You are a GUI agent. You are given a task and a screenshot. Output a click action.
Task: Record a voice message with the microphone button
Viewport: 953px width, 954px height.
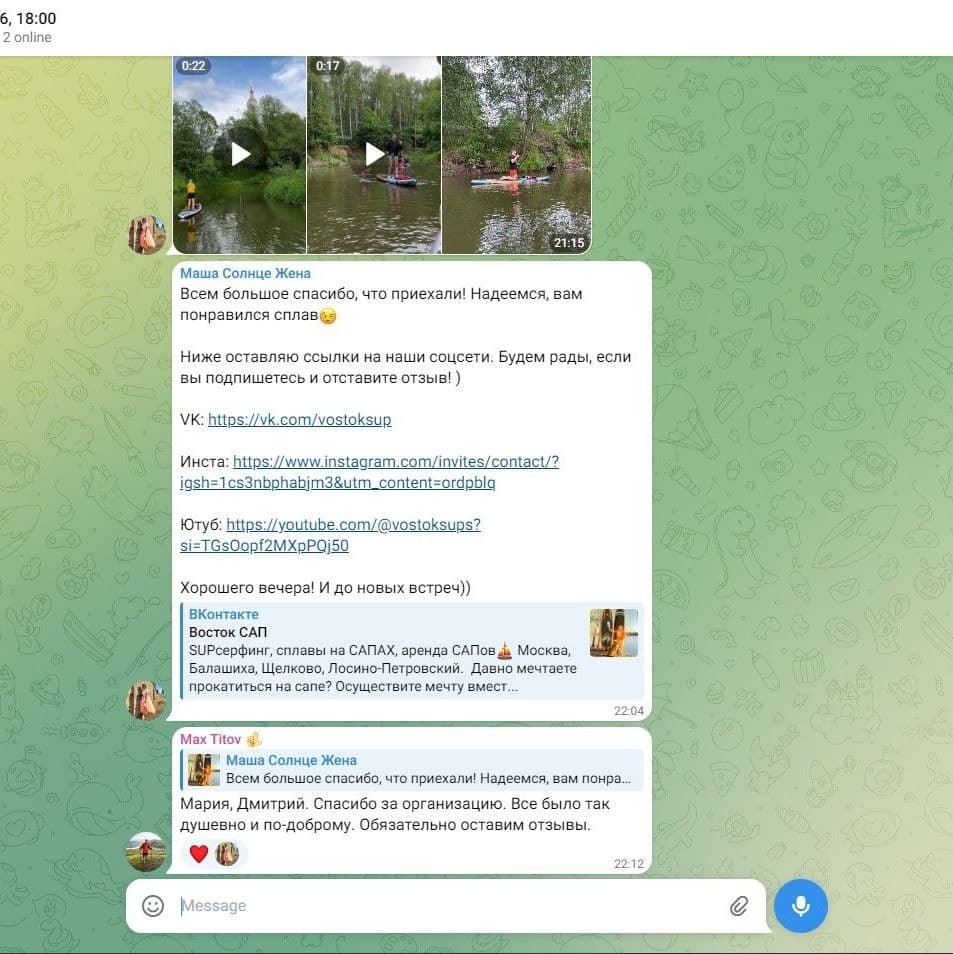(801, 906)
